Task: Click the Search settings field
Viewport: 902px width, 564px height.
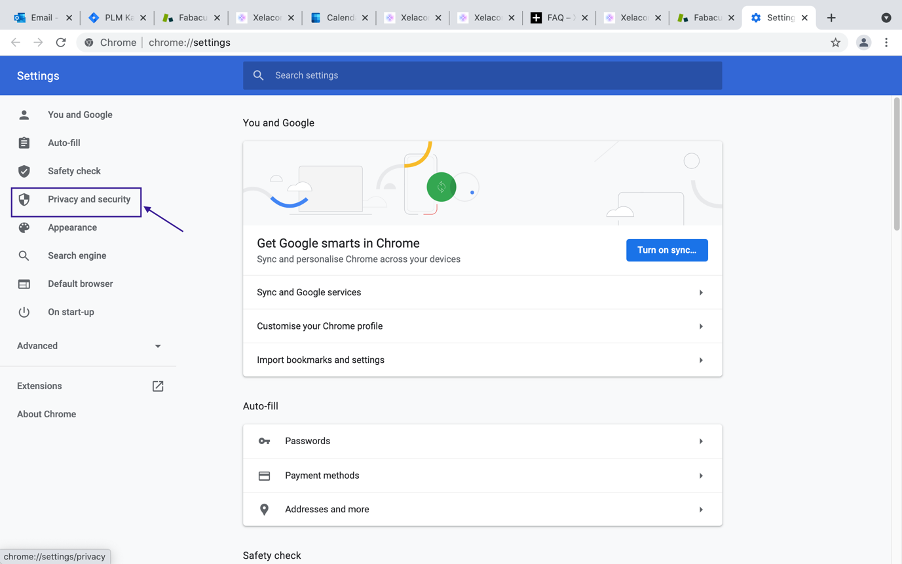Action: pyautogui.click(x=482, y=75)
